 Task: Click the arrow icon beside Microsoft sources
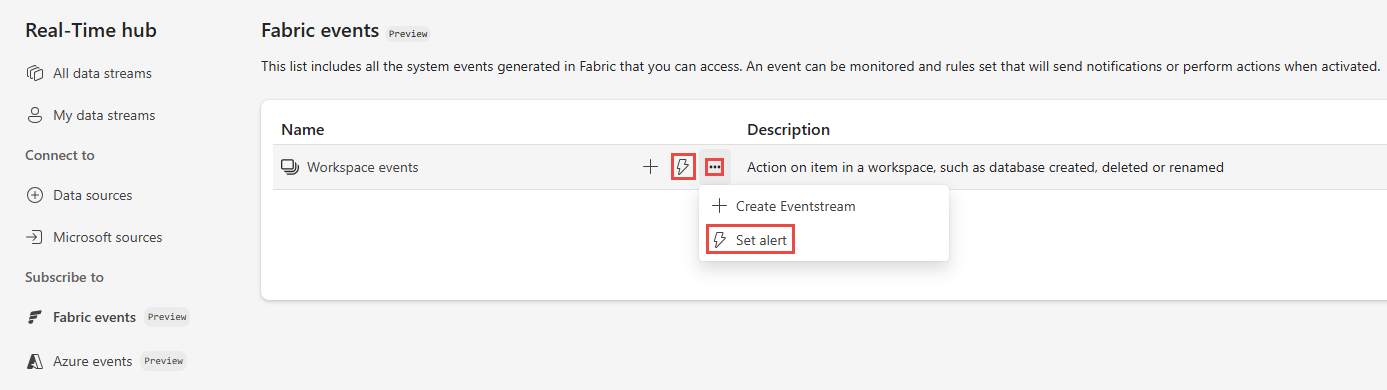coord(34,237)
